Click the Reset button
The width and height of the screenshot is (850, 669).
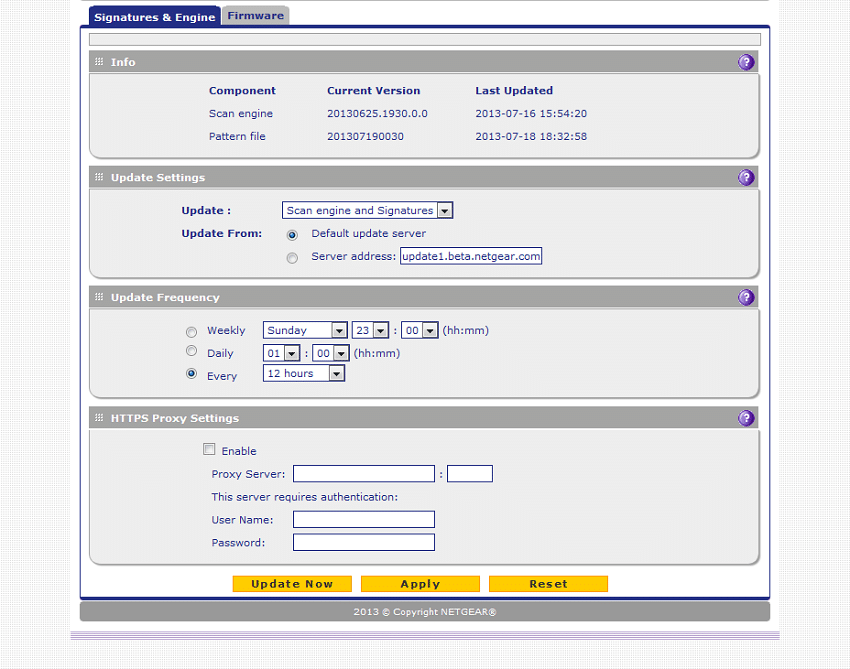tap(548, 584)
